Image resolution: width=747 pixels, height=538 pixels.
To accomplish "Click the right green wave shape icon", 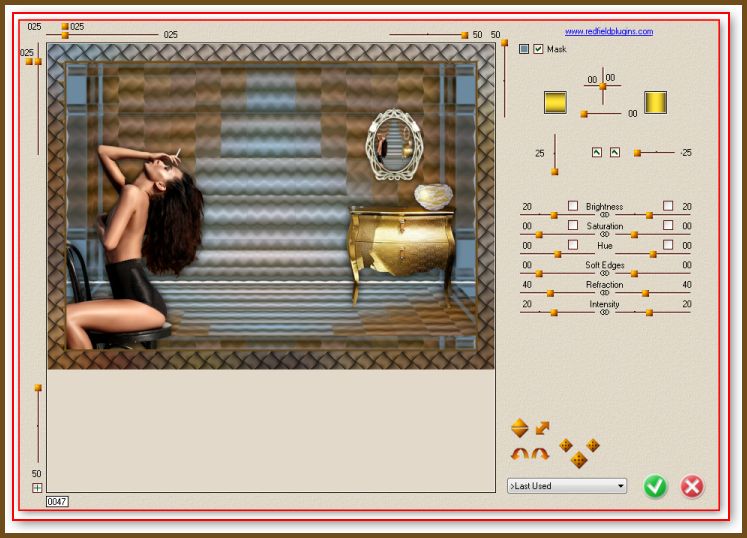I will (x=615, y=152).
